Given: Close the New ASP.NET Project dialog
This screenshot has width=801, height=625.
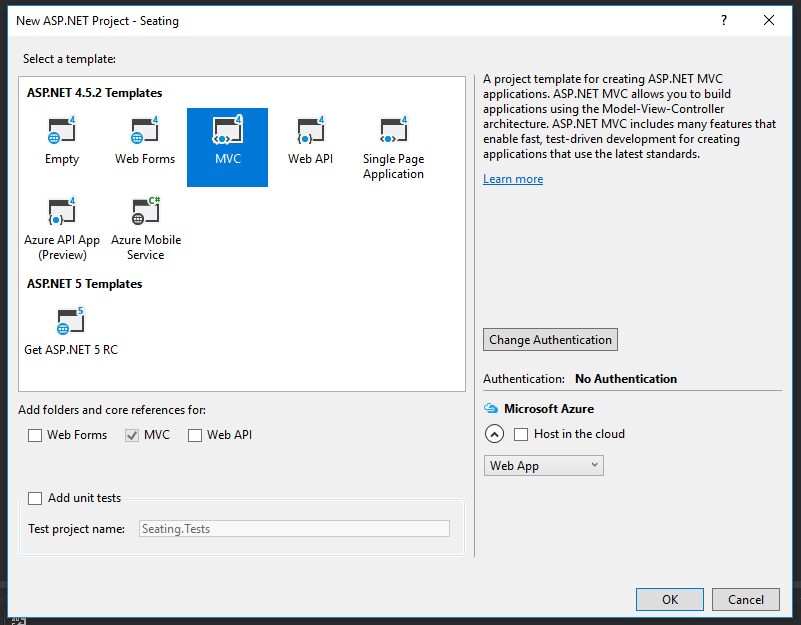Looking at the screenshot, I should coord(769,20).
